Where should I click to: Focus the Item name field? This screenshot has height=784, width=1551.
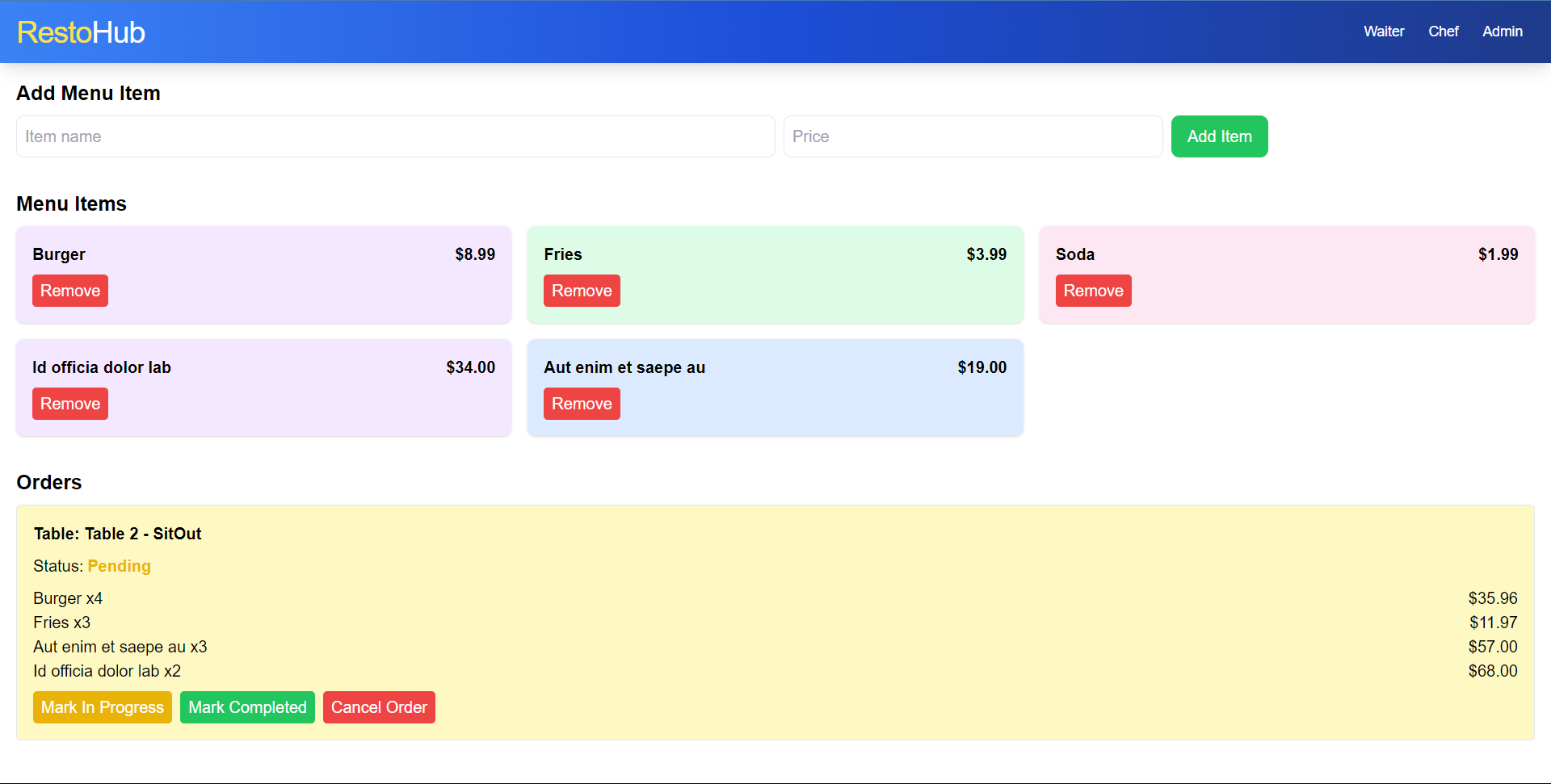[396, 136]
